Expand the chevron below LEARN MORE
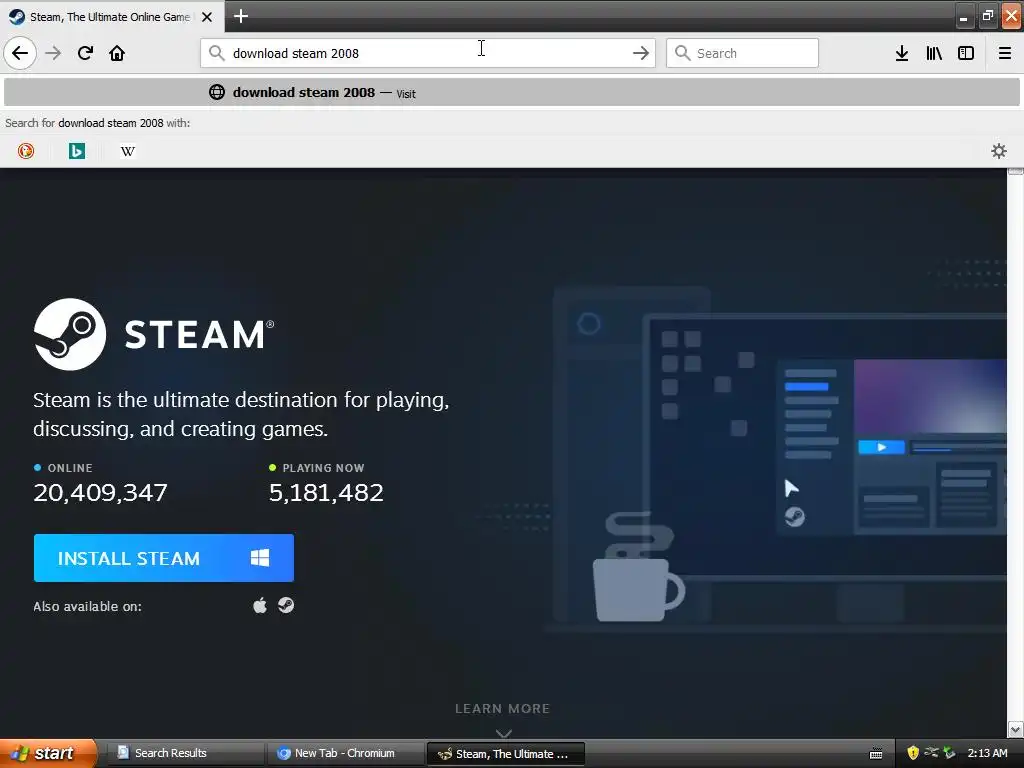The height and width of the screenshot is (768, 1024). [x=504, y=734]
